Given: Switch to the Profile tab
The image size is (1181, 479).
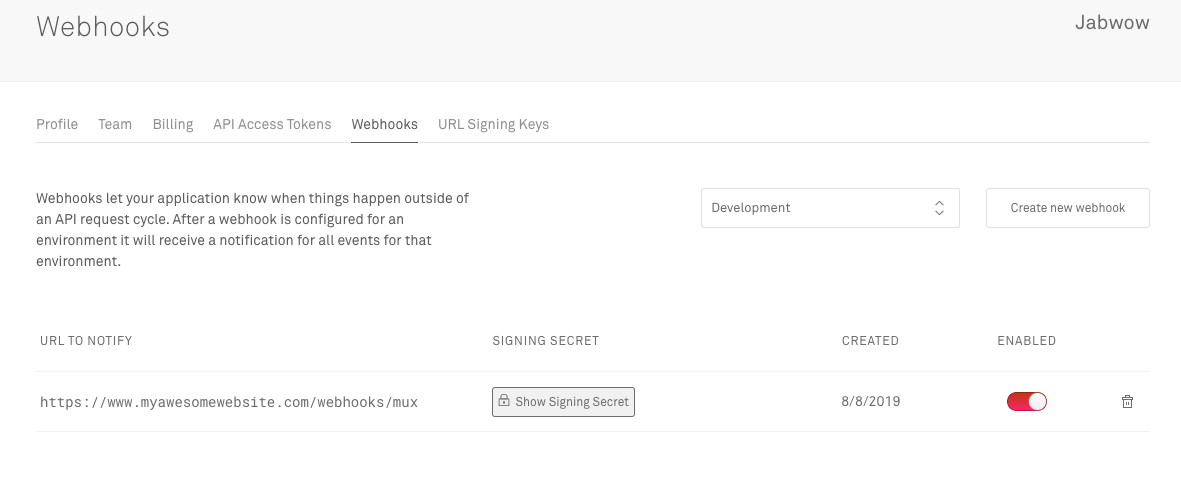Looking at the screenshot, I should point(57,124).
